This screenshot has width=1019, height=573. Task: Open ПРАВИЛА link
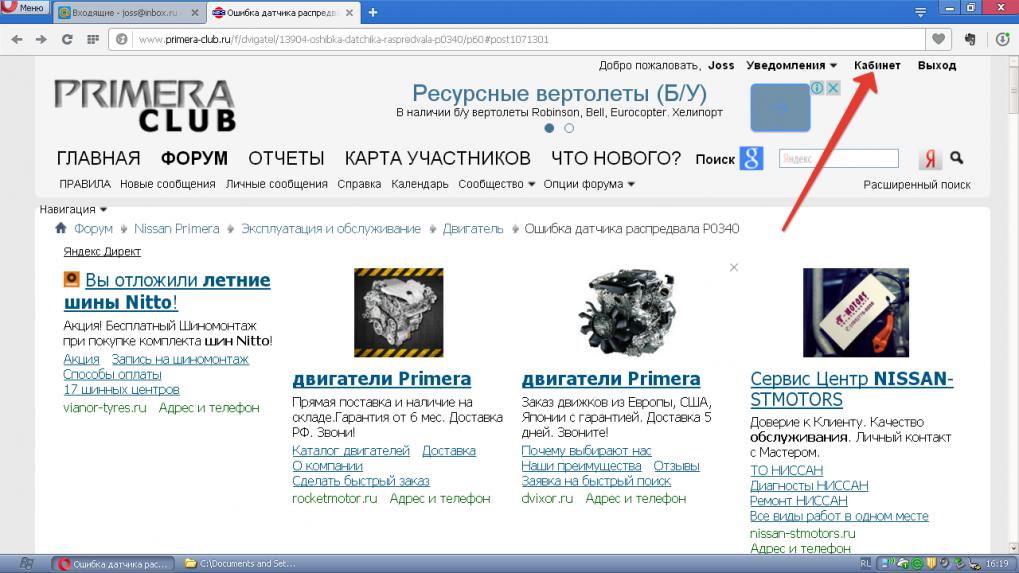(x=85, y=184)
